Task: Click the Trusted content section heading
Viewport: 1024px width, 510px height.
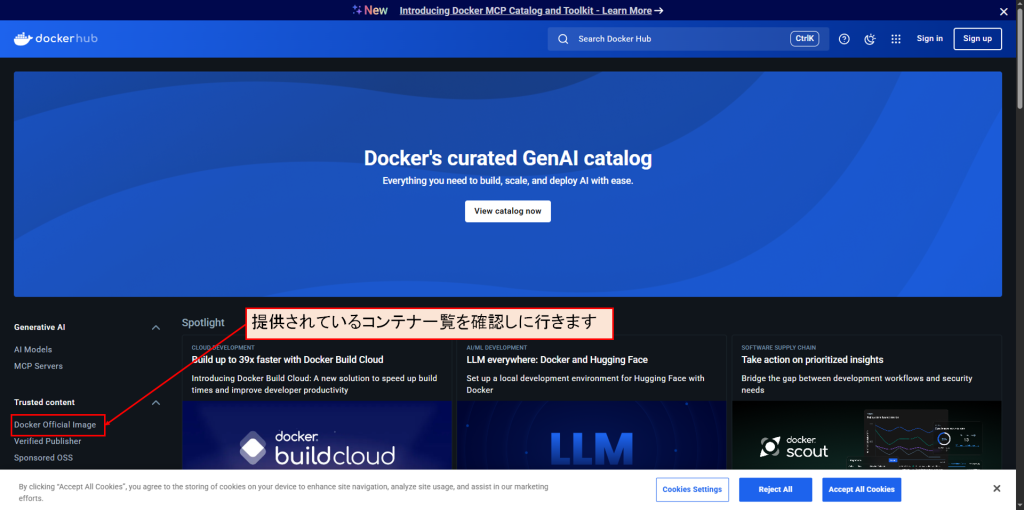Action: [x=44, y=402]
